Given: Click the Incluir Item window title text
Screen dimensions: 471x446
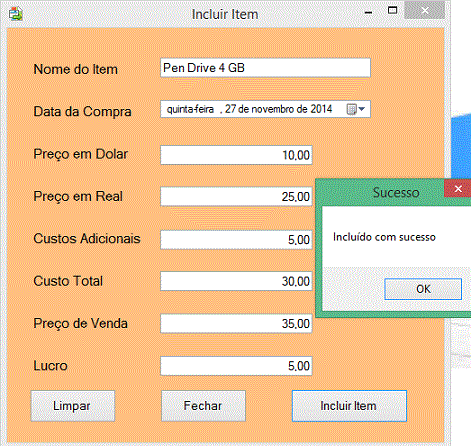Looking at the screenshot, I should click(225, 14).
